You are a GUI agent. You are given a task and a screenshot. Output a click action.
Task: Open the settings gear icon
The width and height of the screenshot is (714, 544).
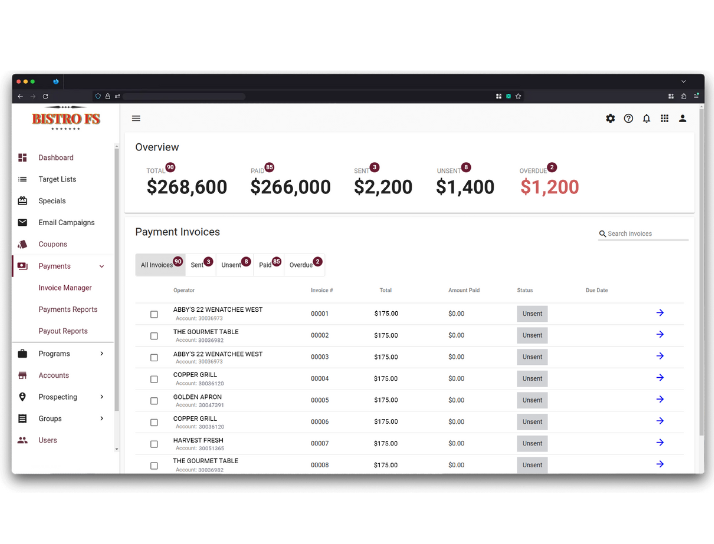pyautogui.click(x=611, y=118)
